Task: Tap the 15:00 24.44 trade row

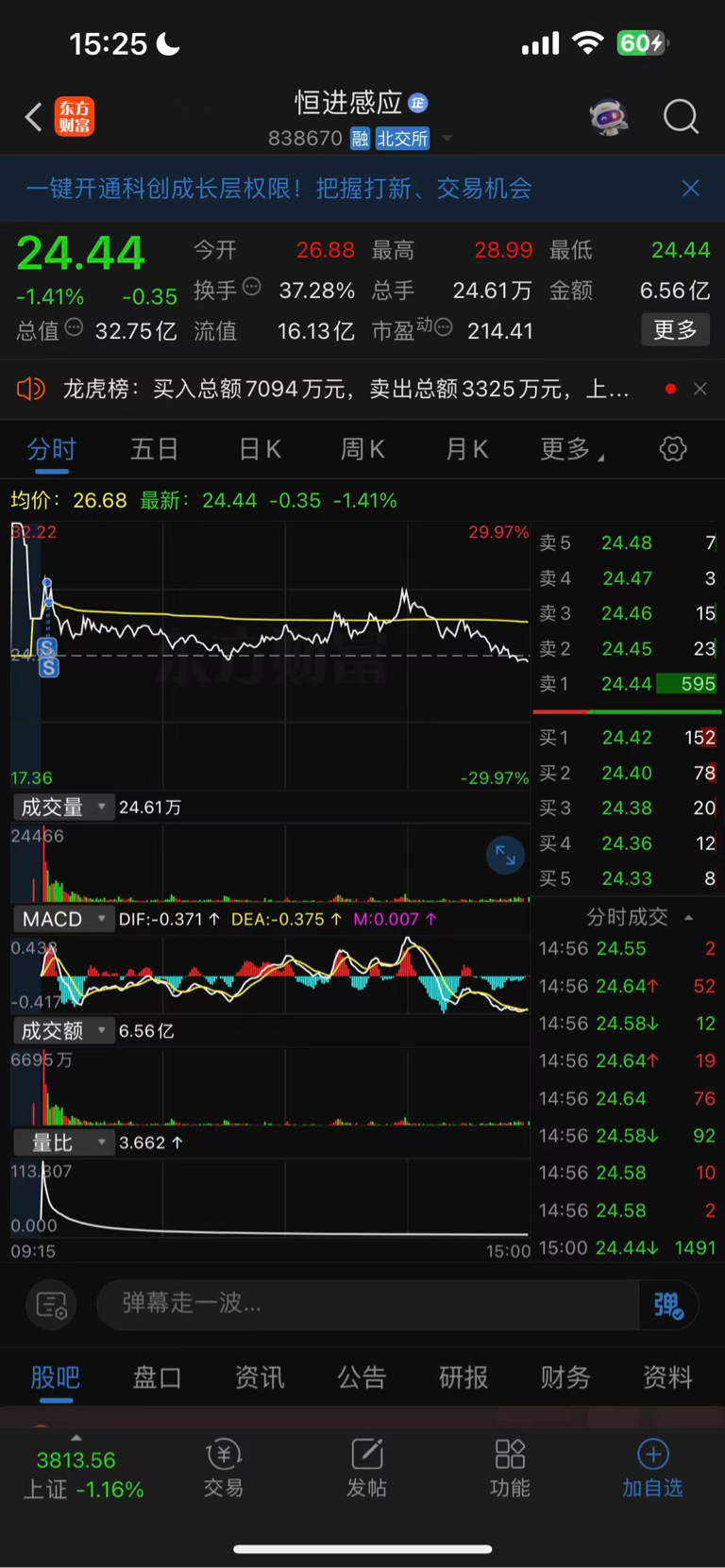Action: 627,1247
